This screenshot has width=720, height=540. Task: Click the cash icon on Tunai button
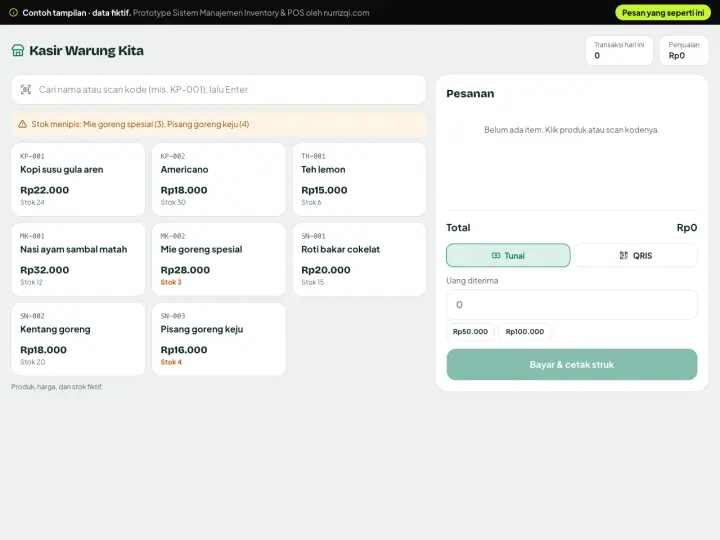496,255
